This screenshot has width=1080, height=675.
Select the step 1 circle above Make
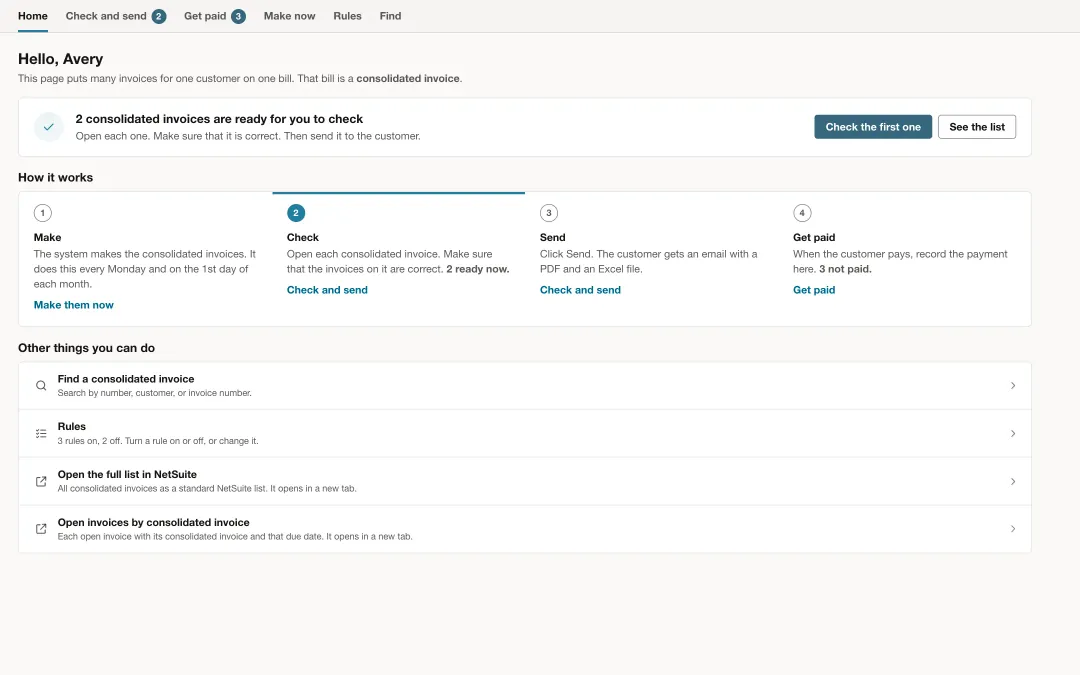43,213
